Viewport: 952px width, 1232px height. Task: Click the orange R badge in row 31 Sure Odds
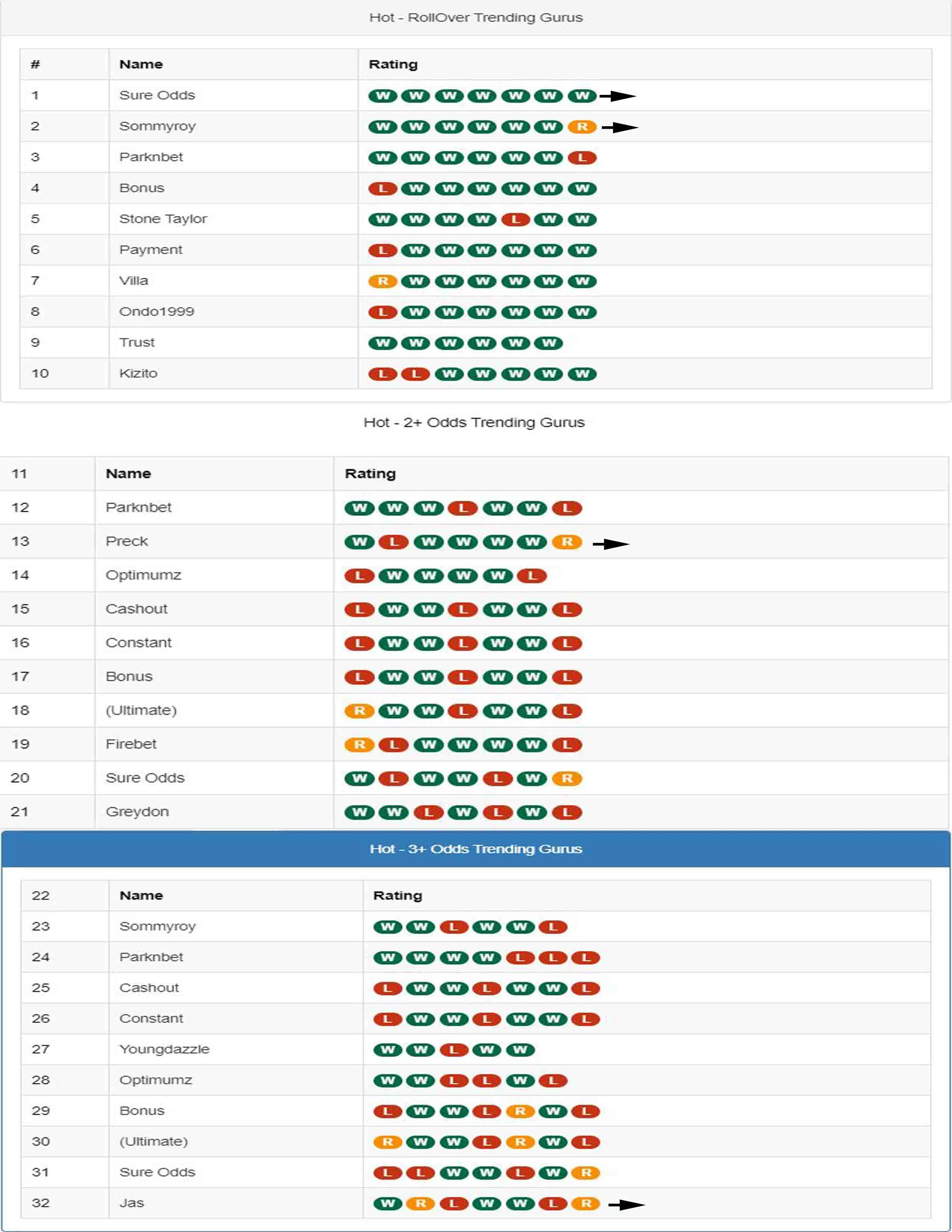pyautogui.click(x=586, y=1173)
